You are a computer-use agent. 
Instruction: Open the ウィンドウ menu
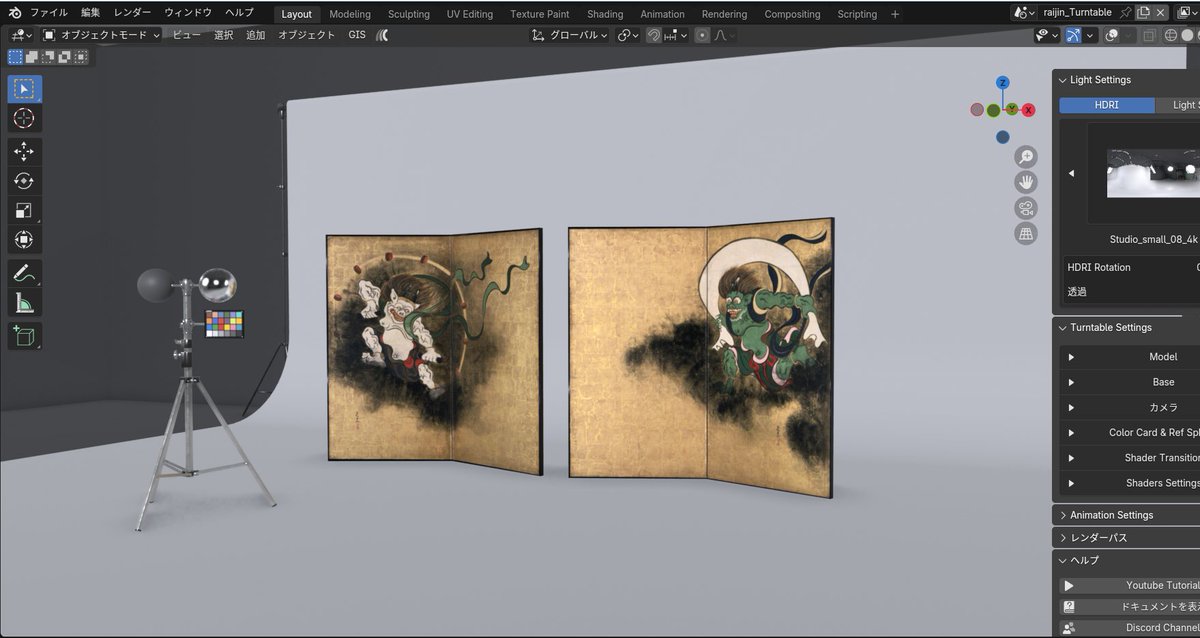pyautogui.click(x=188, y=13)
